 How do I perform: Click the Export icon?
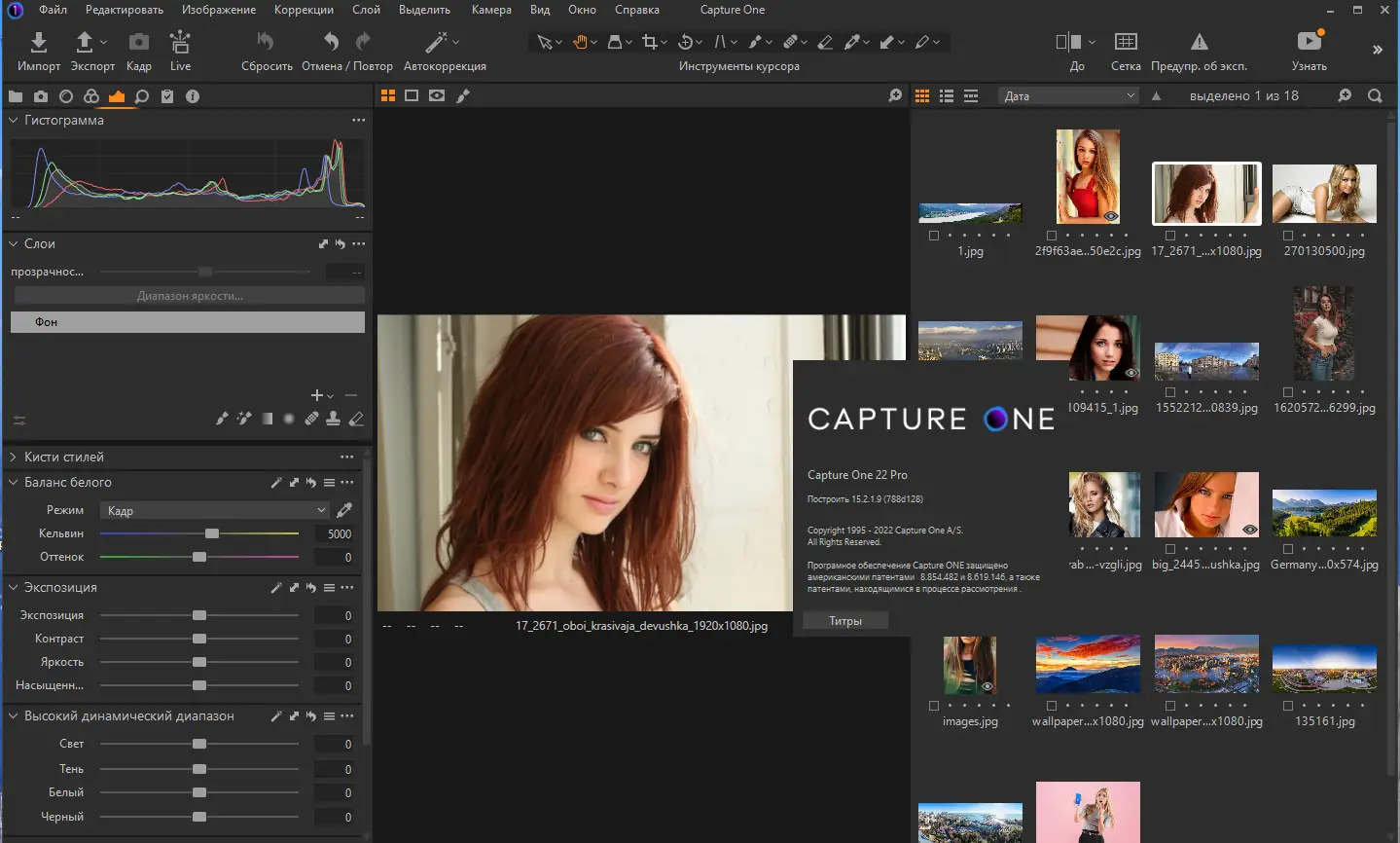(85, 43)
